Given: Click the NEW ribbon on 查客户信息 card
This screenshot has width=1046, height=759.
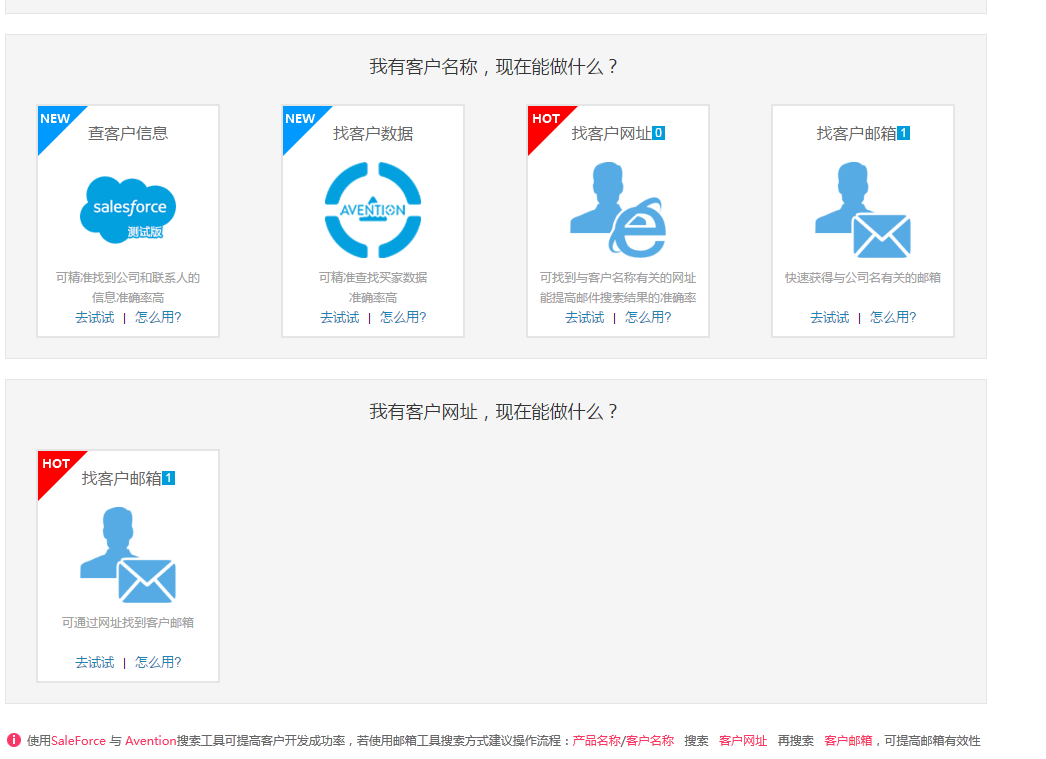Looking at the screenshot, I should tap(54, 120).
